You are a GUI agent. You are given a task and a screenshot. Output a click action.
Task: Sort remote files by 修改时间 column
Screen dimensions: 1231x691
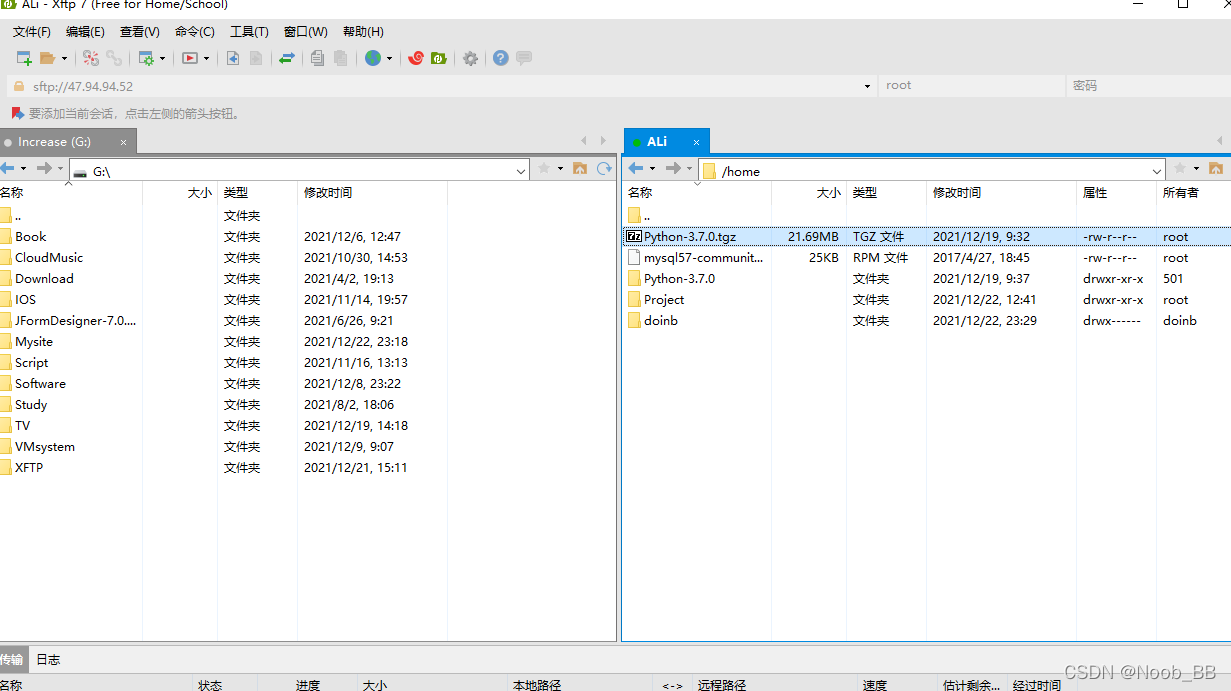1001,193
